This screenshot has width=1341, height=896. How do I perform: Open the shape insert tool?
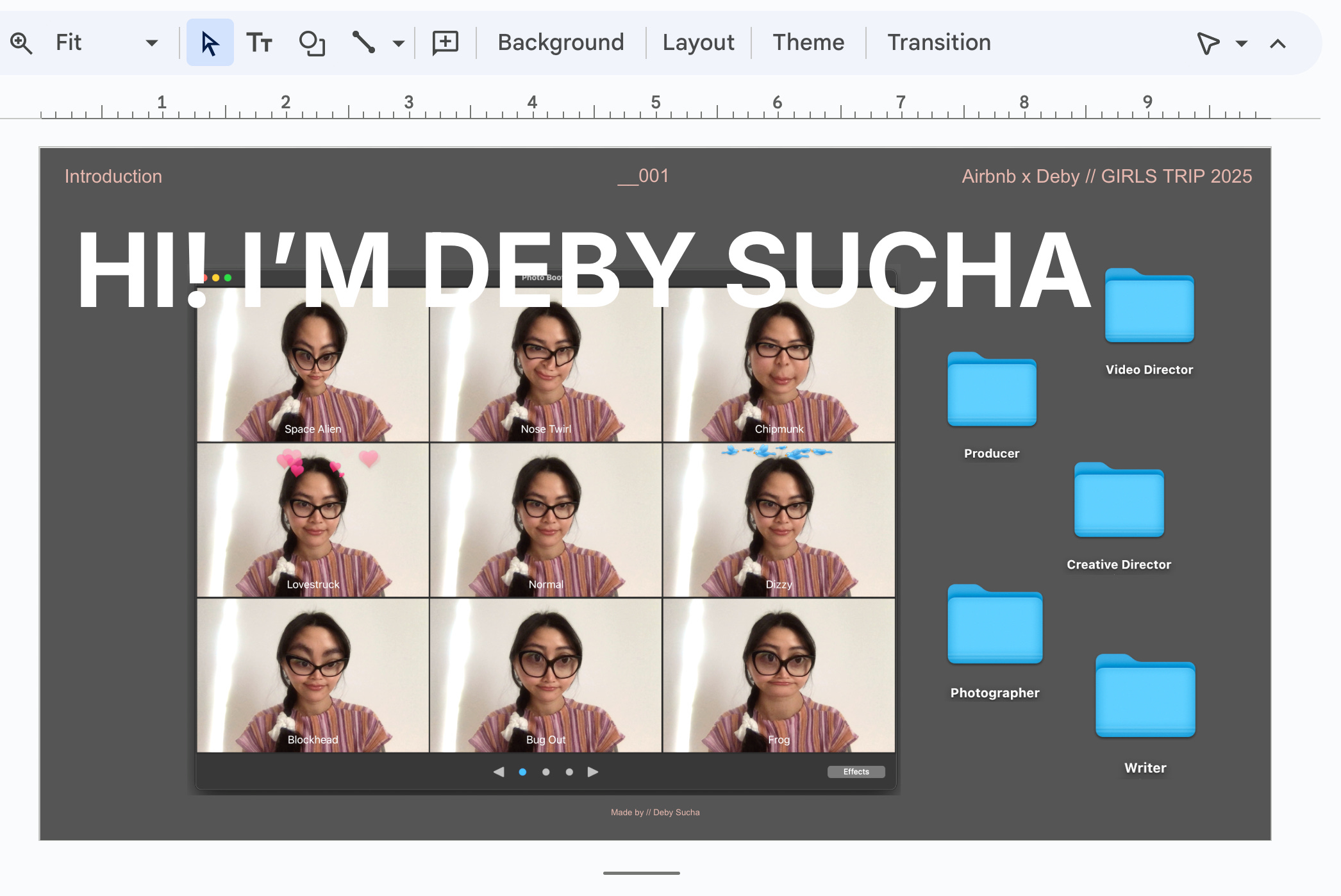tap(312, 43)
